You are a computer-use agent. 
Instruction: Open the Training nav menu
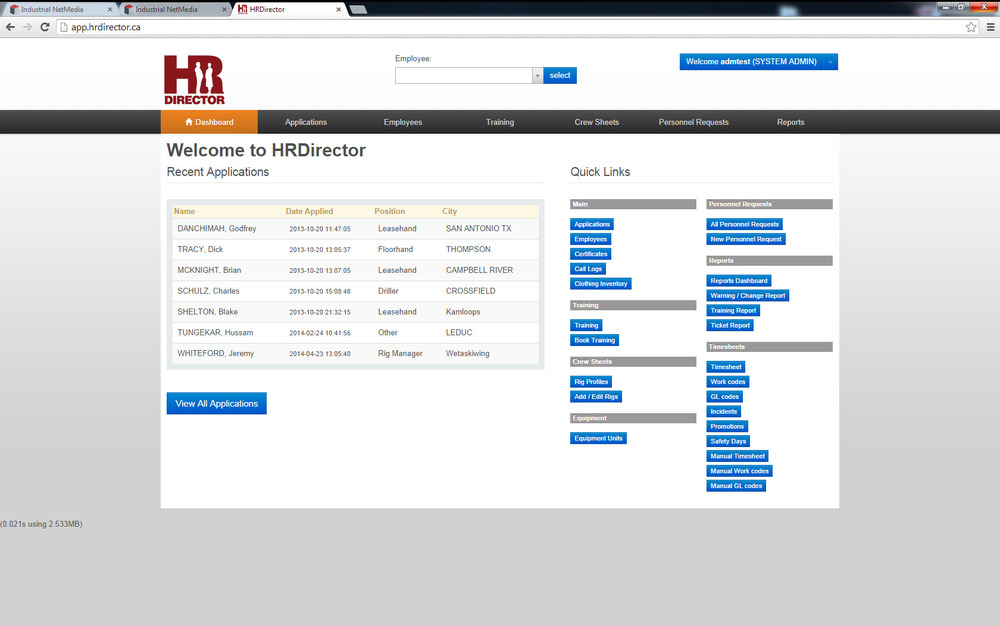pos(500,122)
